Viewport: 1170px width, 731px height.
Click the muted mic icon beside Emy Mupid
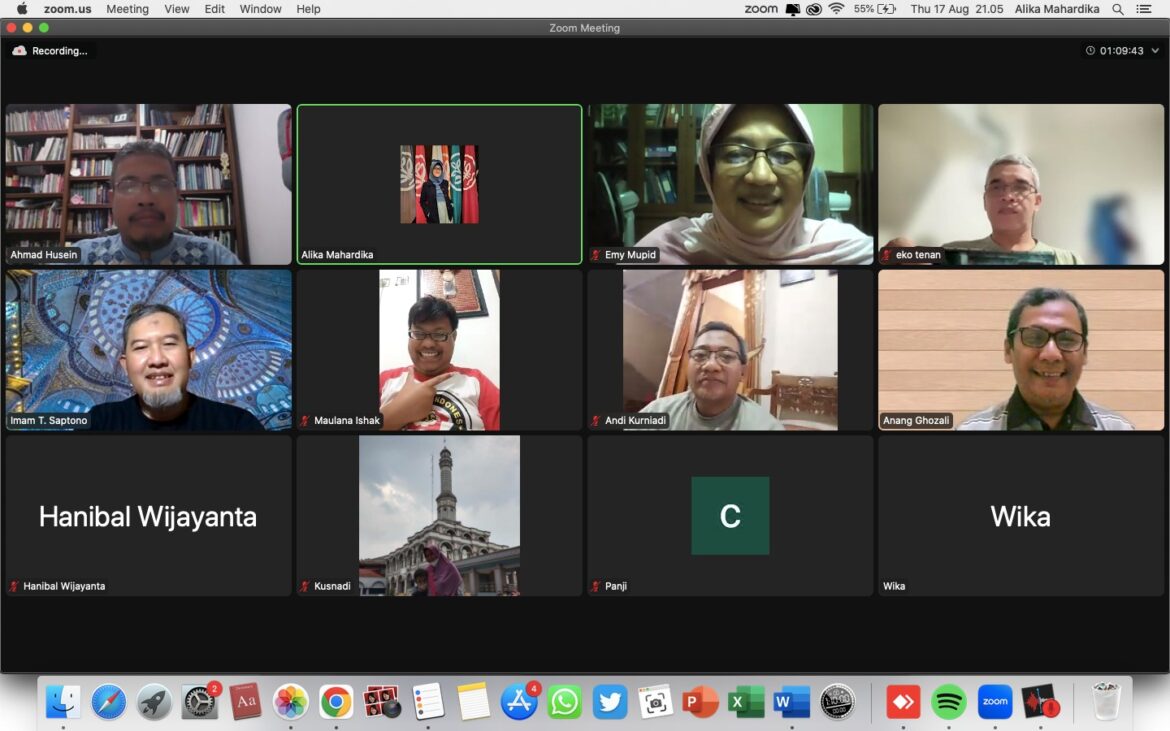click(596, 255)
